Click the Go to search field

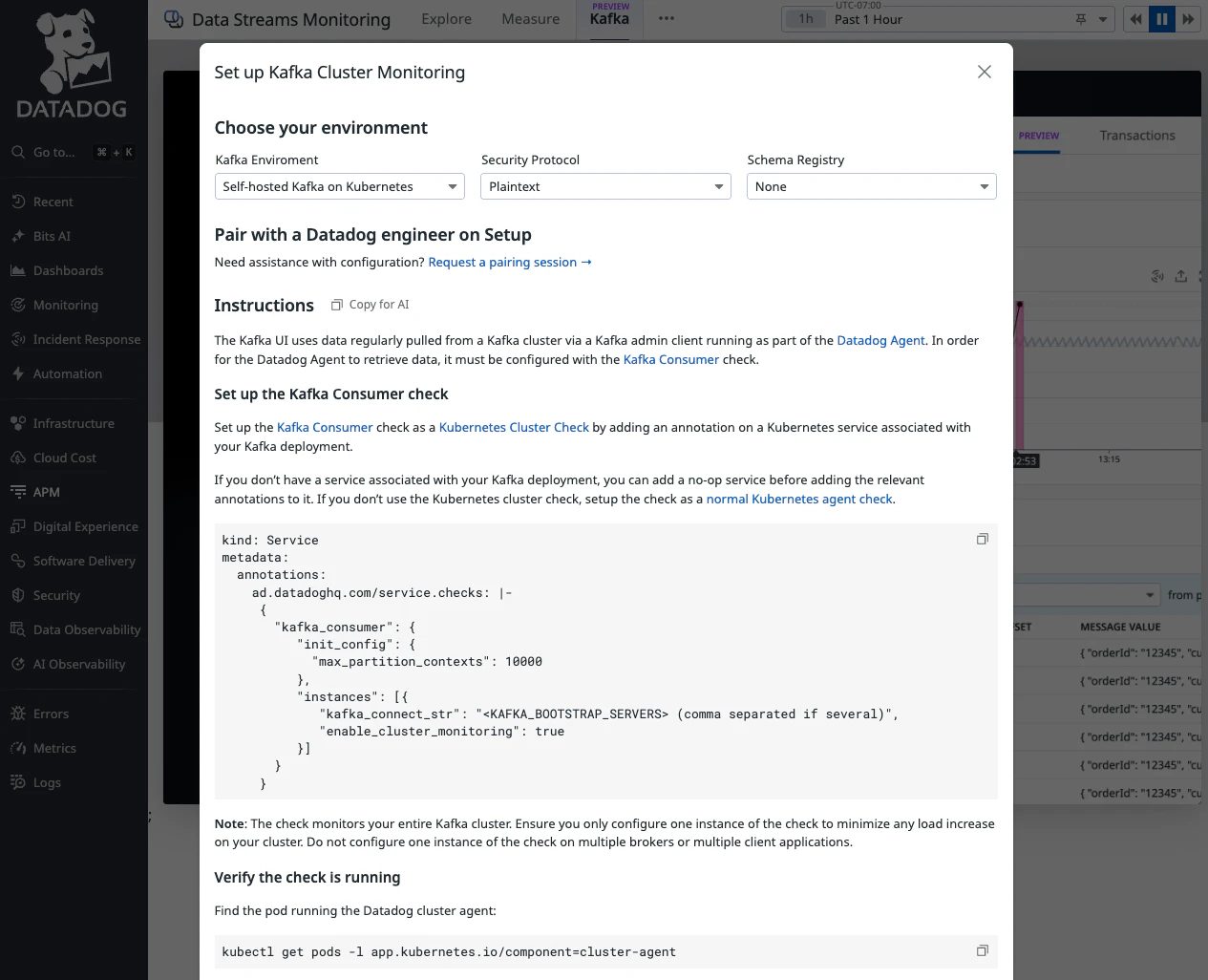tap(54, 152)
